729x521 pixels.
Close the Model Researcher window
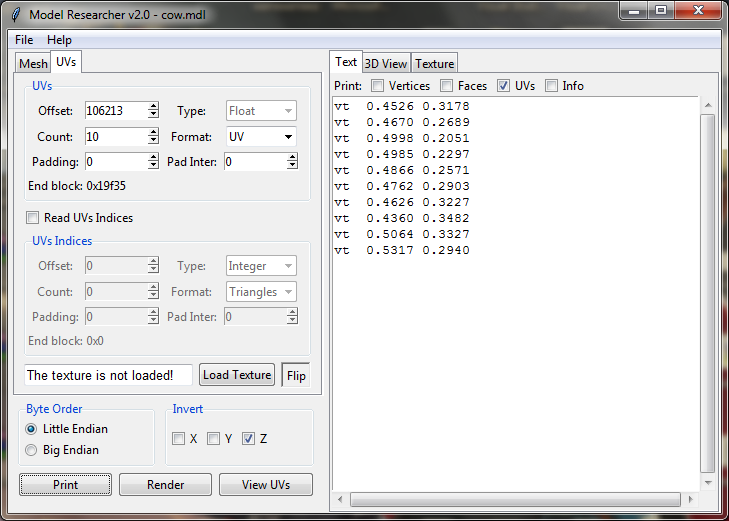(698, 11)
